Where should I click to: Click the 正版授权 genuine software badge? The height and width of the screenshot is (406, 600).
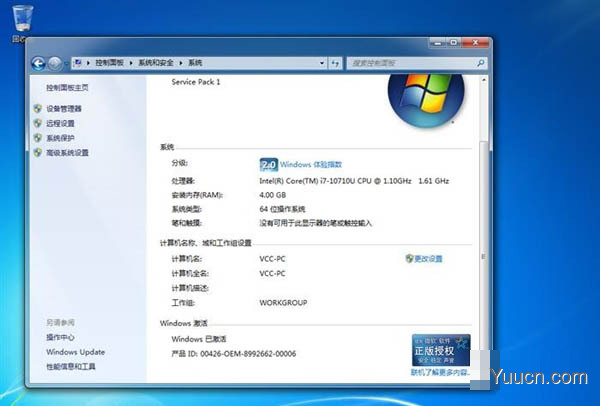(x=441, y=350)
